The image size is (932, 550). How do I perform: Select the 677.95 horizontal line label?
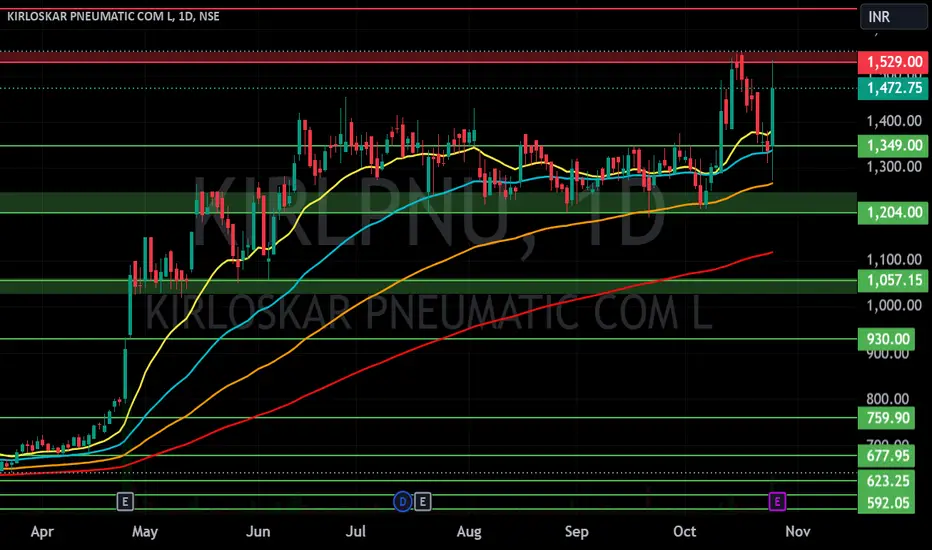pos(886,456)
